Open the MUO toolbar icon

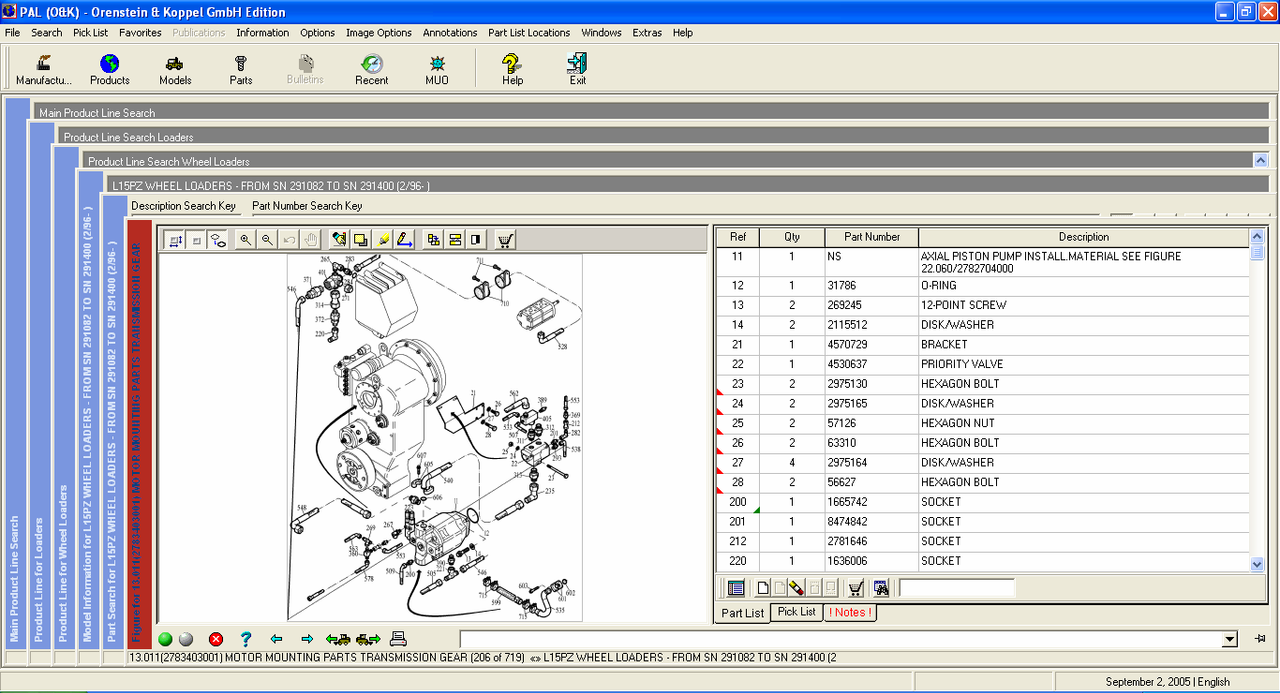[x=437, y=70]
